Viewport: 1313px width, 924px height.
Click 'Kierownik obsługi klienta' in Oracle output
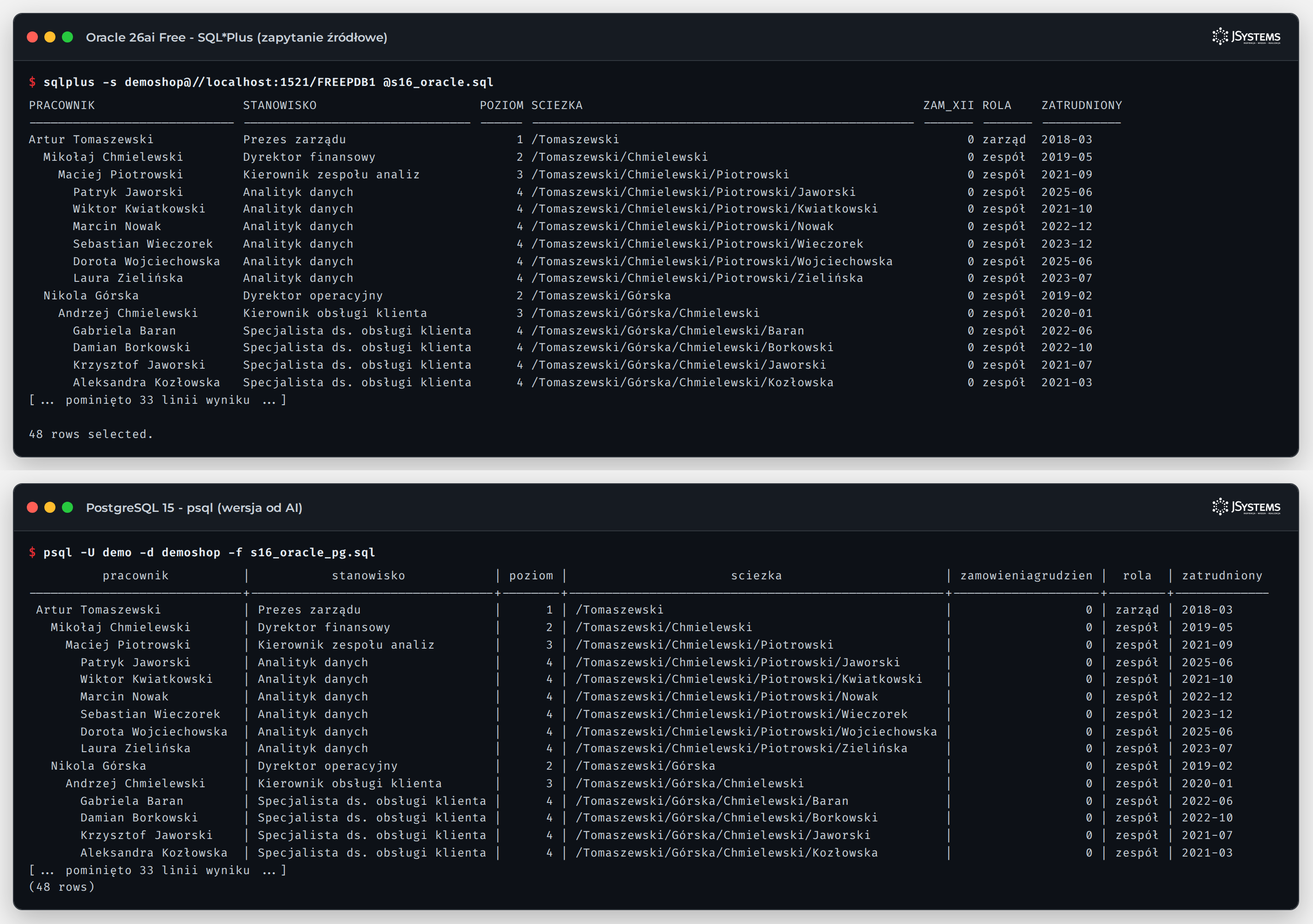334,313
